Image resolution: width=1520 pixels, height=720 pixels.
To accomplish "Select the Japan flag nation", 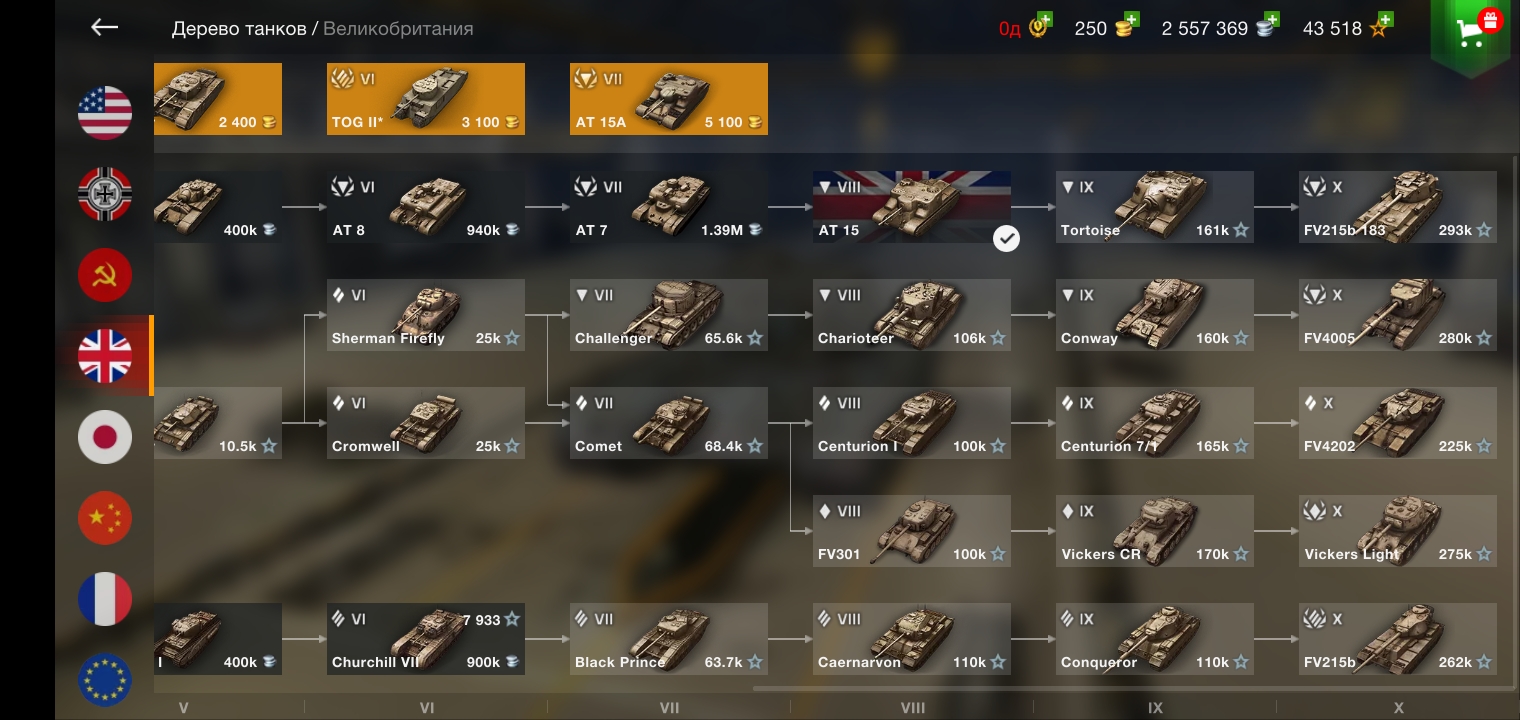I will [x=105, y=437].
